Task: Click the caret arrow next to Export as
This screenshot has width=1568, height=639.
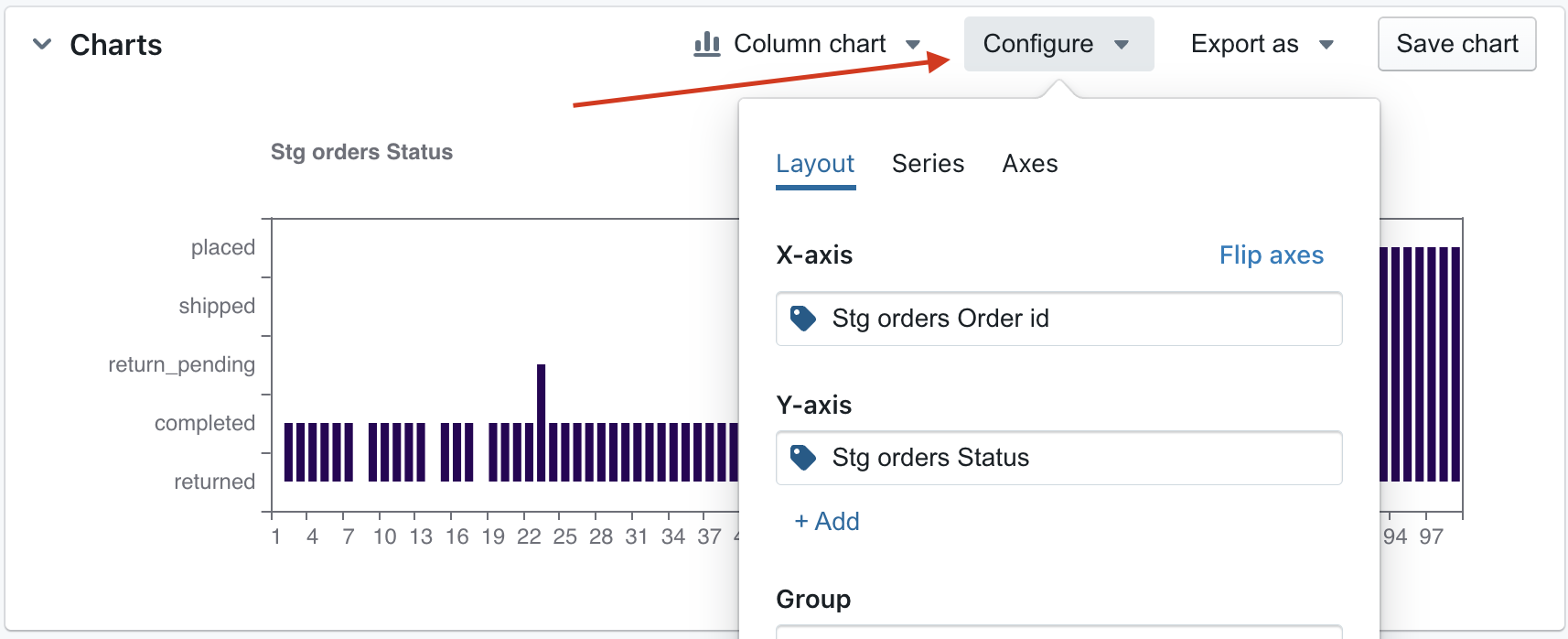Action: coord(1326,44)
